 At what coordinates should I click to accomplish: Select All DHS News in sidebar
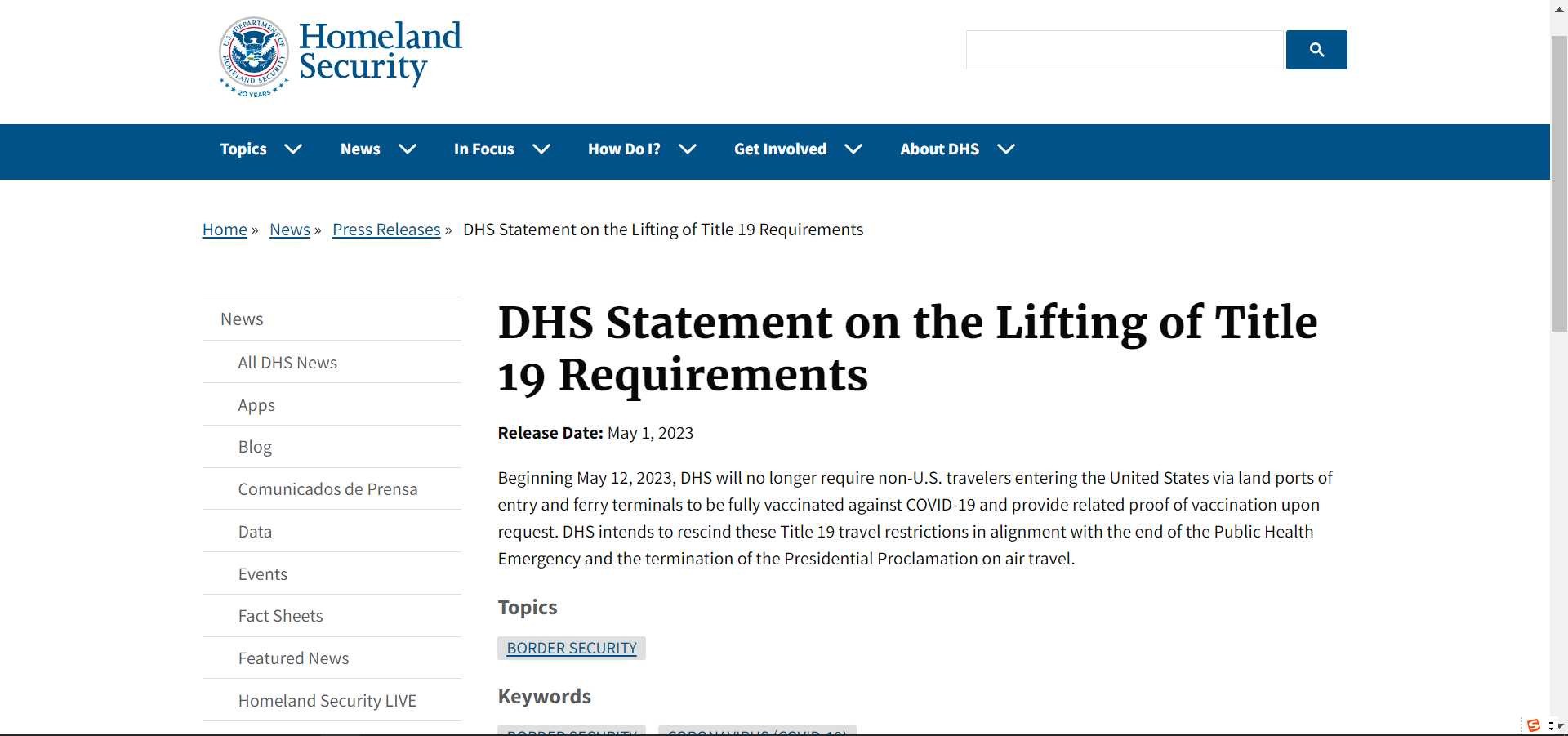point(287,363)
